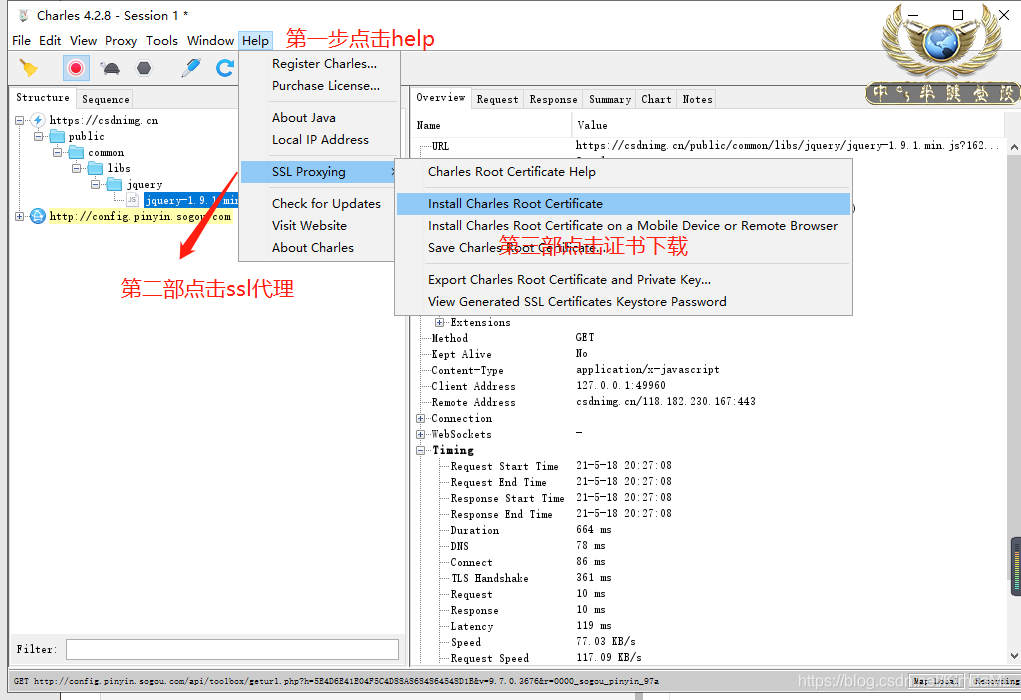Viewport: 1021px width, 700px height.
Task: Switch to the Notes tab
Action: (x=697, y=99)
